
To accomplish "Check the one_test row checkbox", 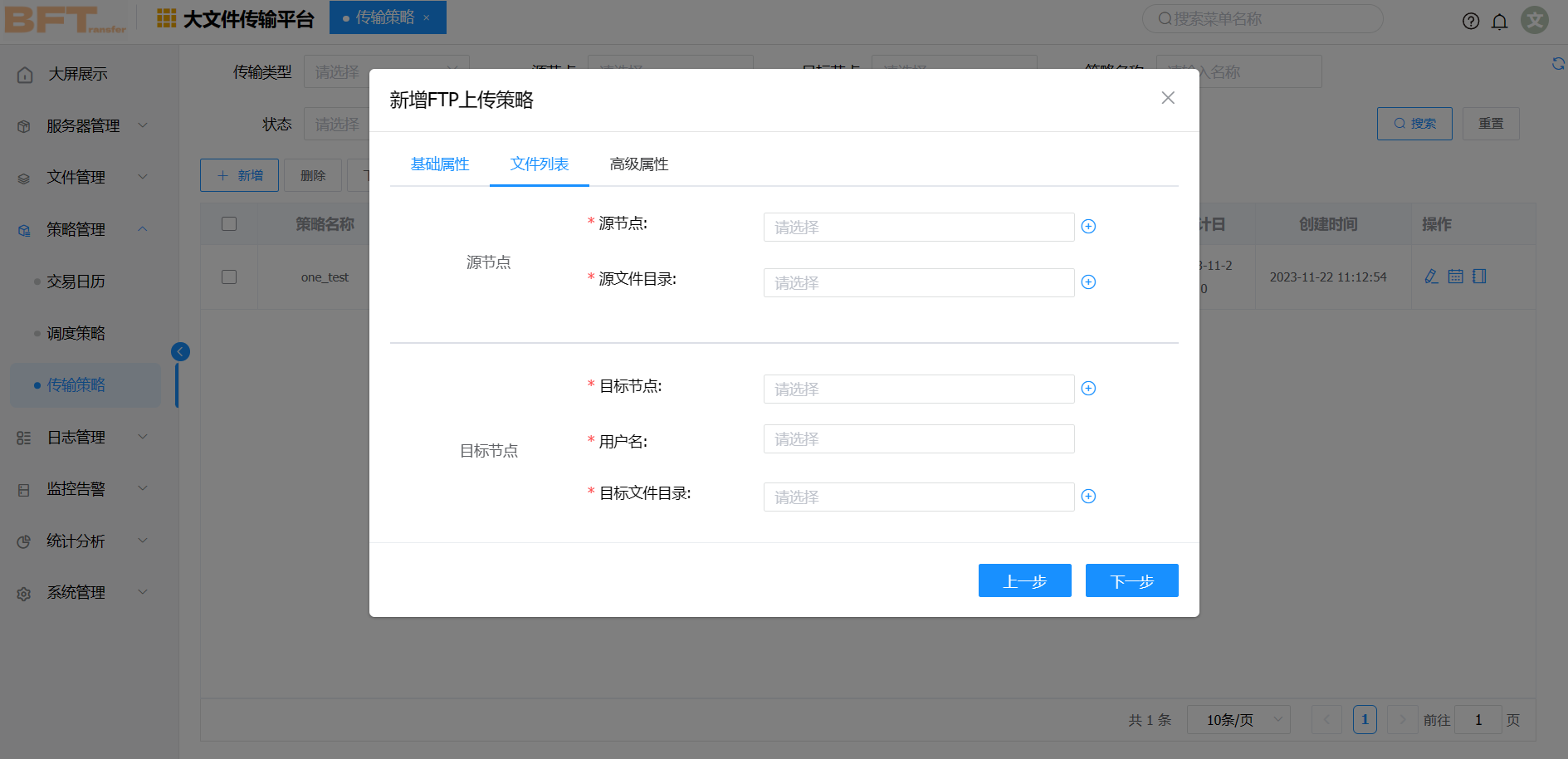I will click(229, 277).
